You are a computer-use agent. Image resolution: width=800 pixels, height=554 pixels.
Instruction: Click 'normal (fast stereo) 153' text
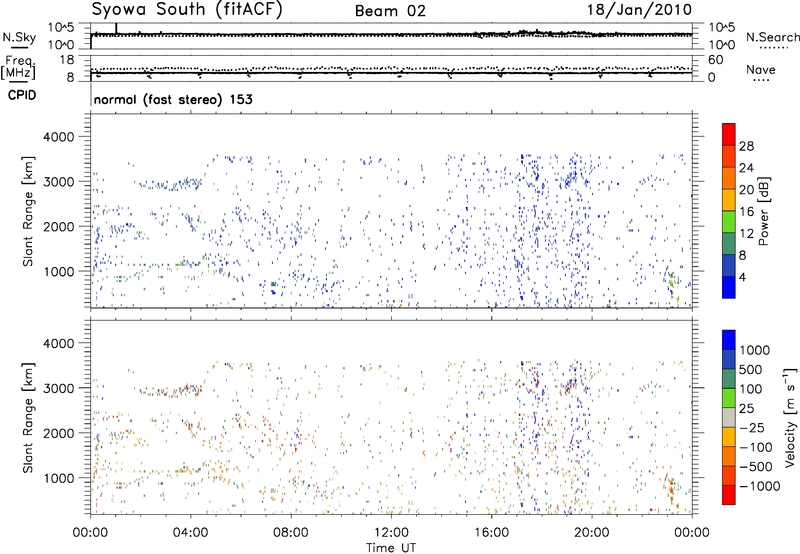pyautogui.click(x=173, y=99)
